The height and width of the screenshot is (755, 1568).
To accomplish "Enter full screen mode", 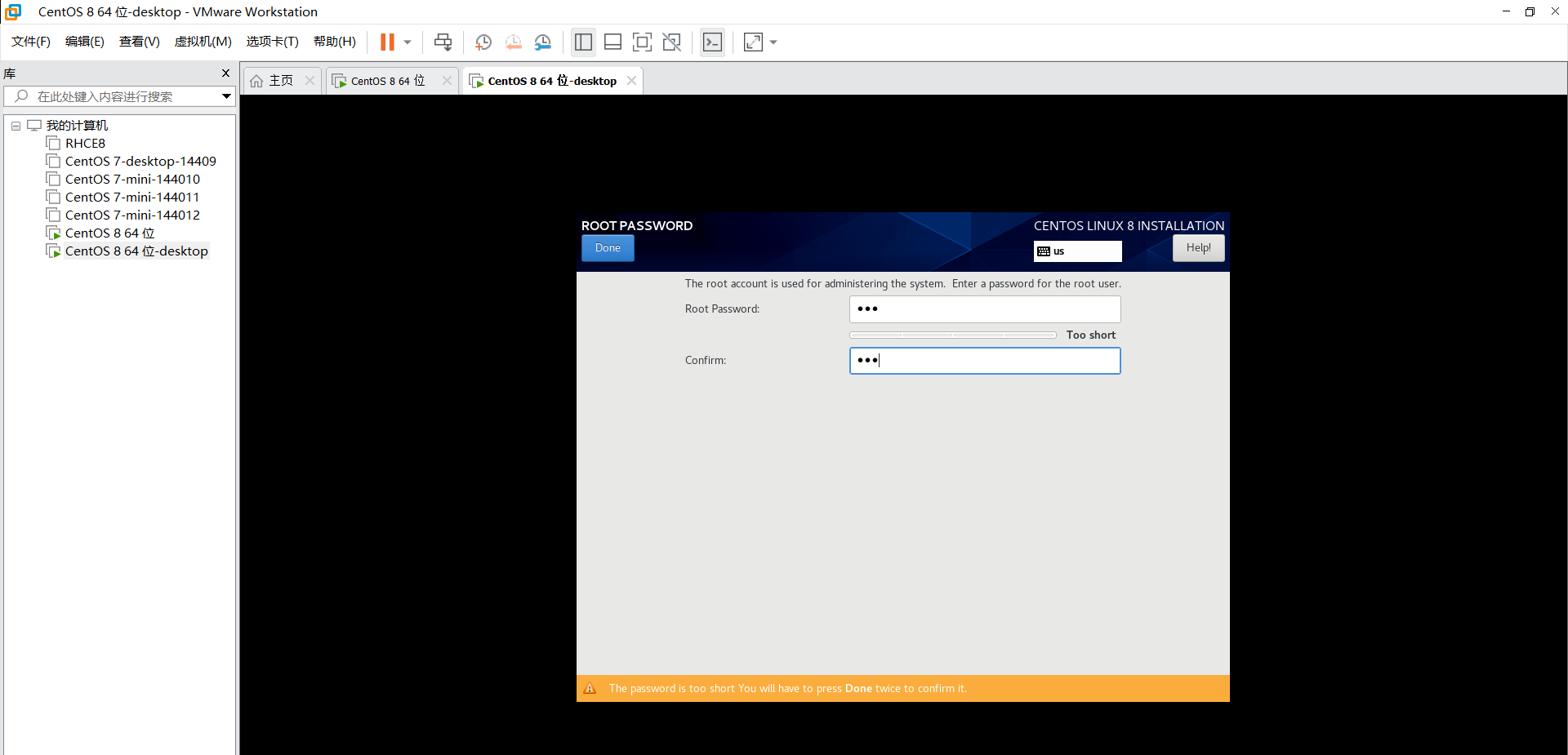I will [642, 42].
